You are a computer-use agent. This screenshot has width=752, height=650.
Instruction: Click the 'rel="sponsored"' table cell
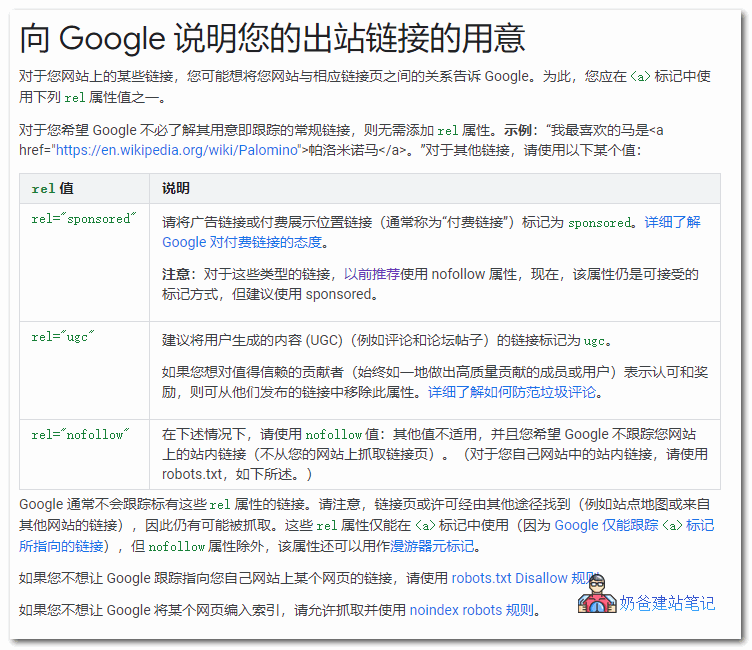84,262
